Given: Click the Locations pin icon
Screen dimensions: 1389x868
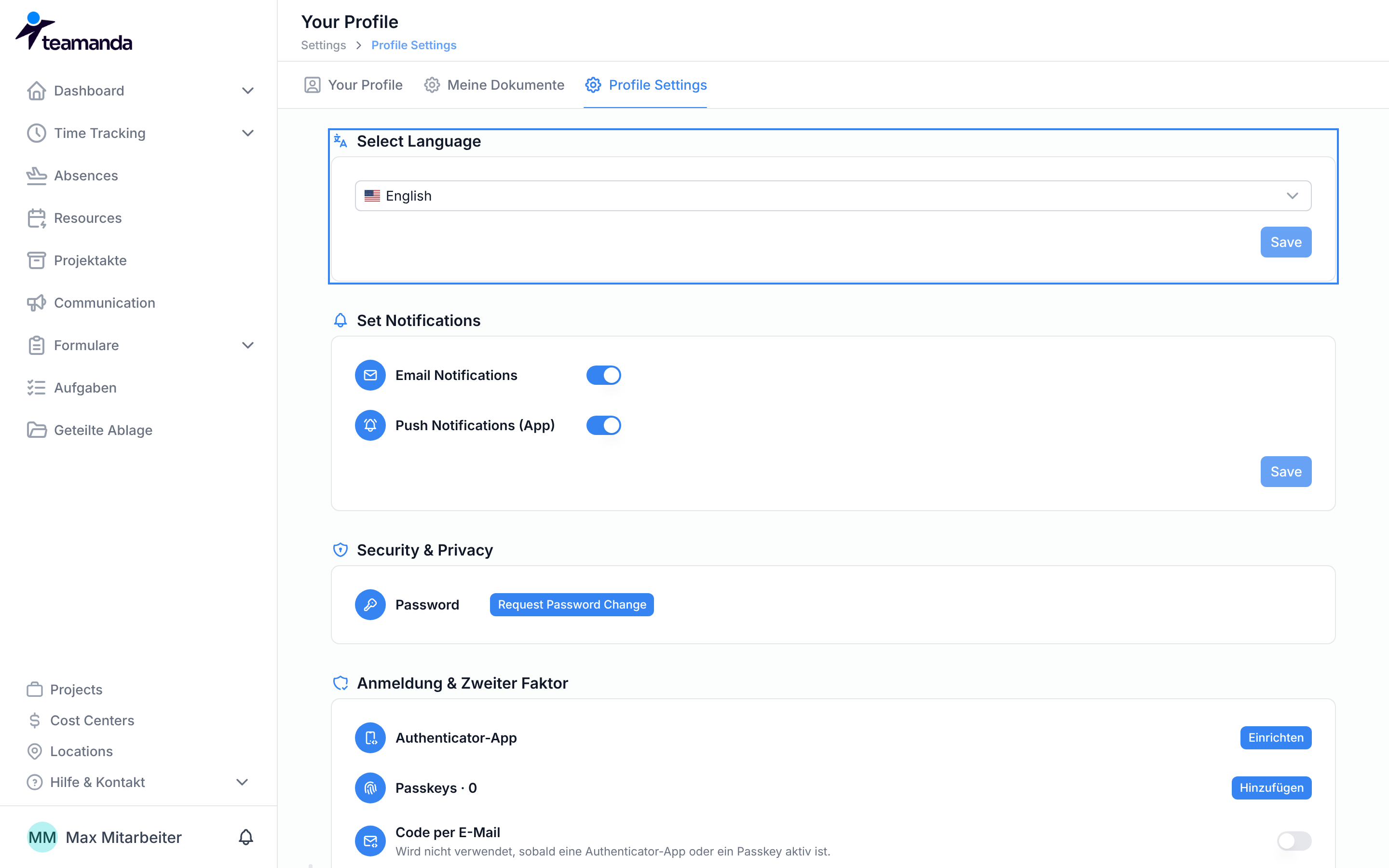Looking at the screenshot, I should pos(34,751).
